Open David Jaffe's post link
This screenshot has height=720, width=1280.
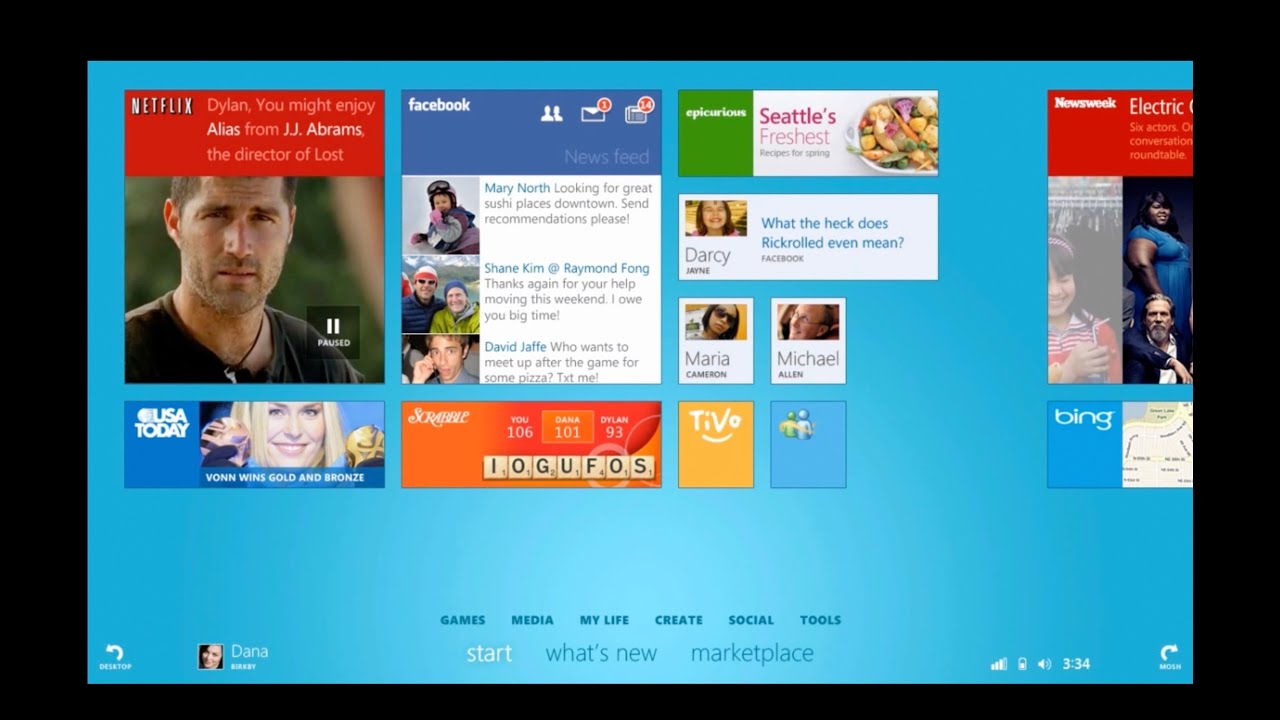[515, 347]
